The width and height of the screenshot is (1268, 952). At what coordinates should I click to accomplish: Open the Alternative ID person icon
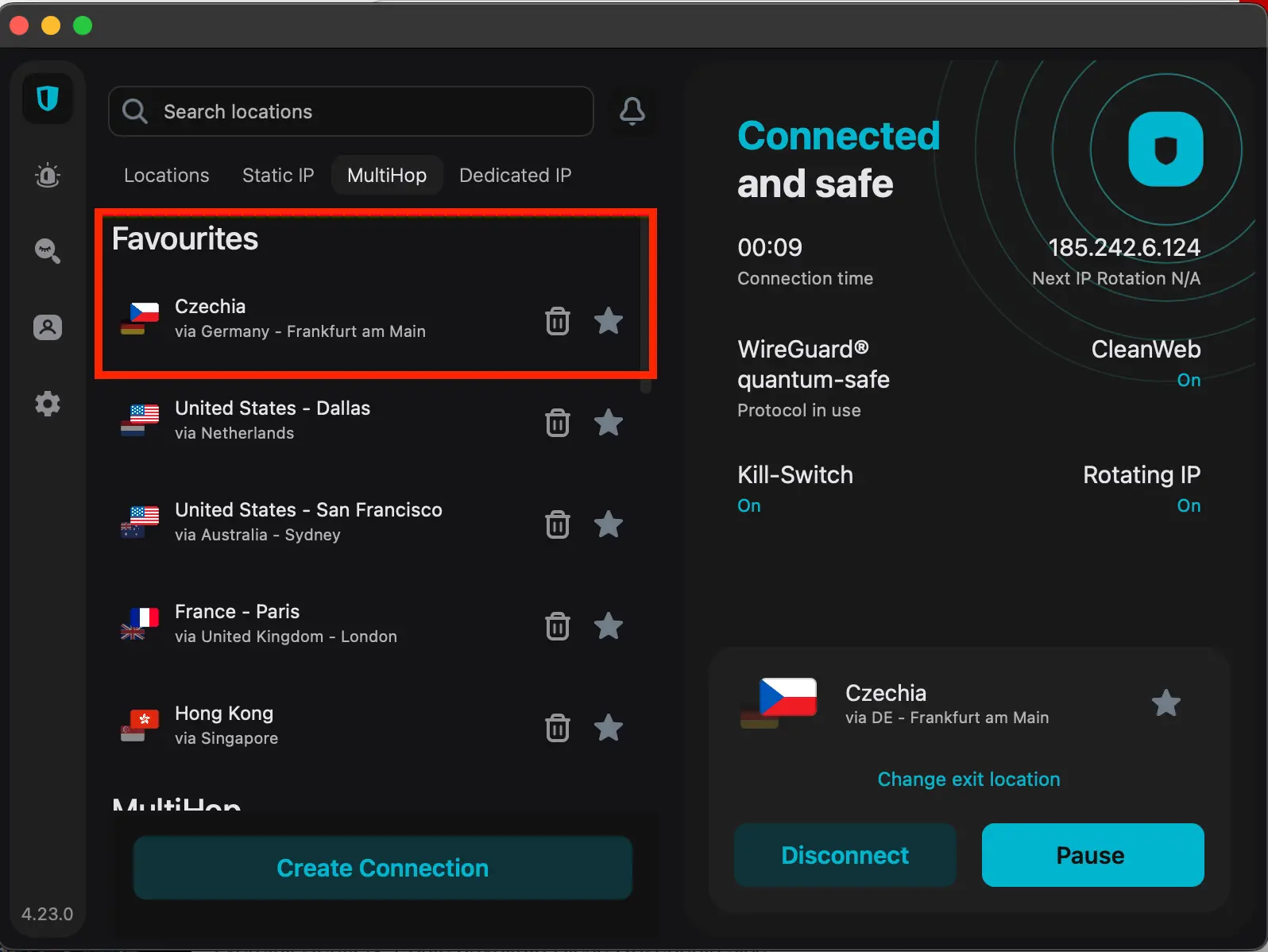coord(48,327)
